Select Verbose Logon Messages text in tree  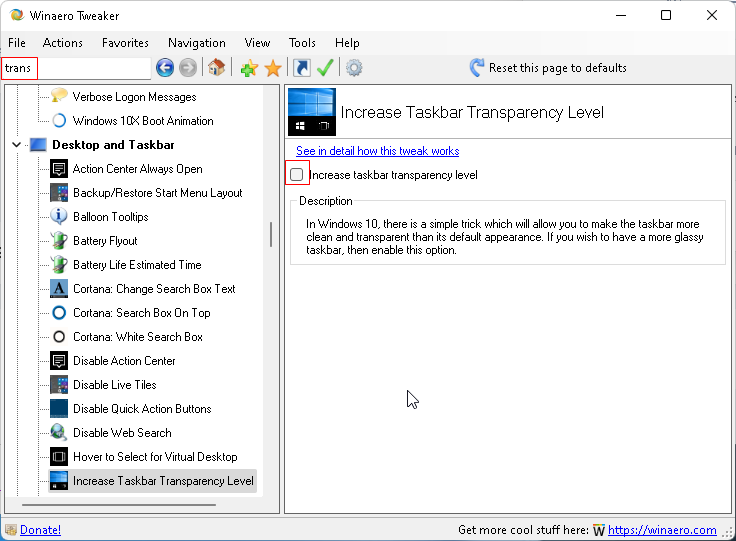[x=134, y=97]
